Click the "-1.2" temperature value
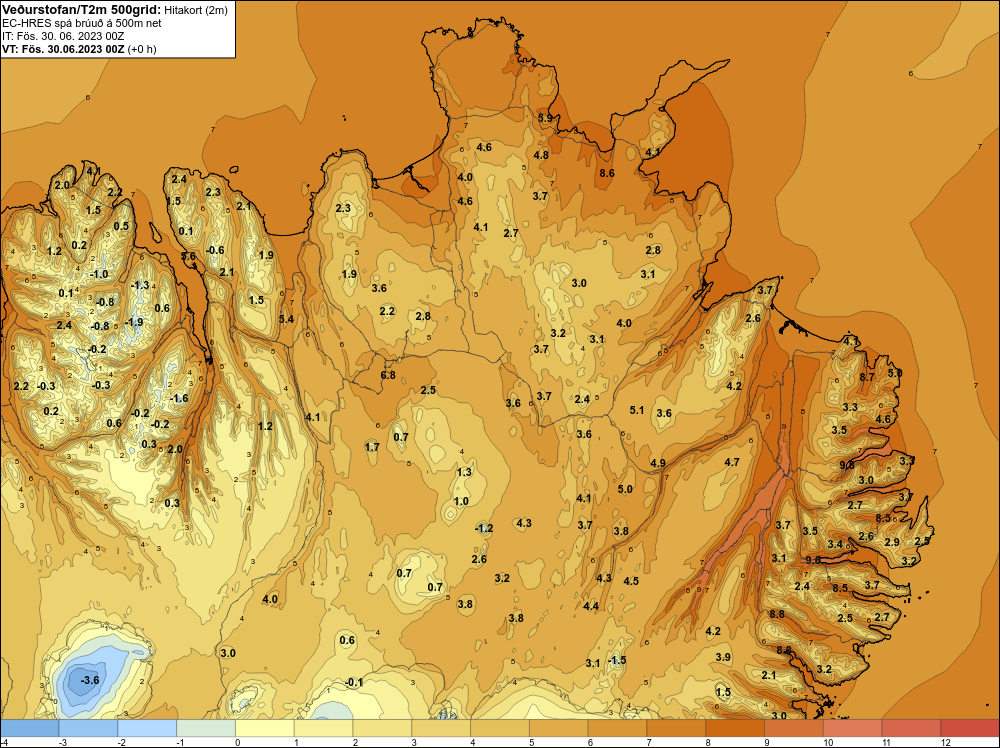Viewport: 1000px width, 748px height. click(484, 528)
